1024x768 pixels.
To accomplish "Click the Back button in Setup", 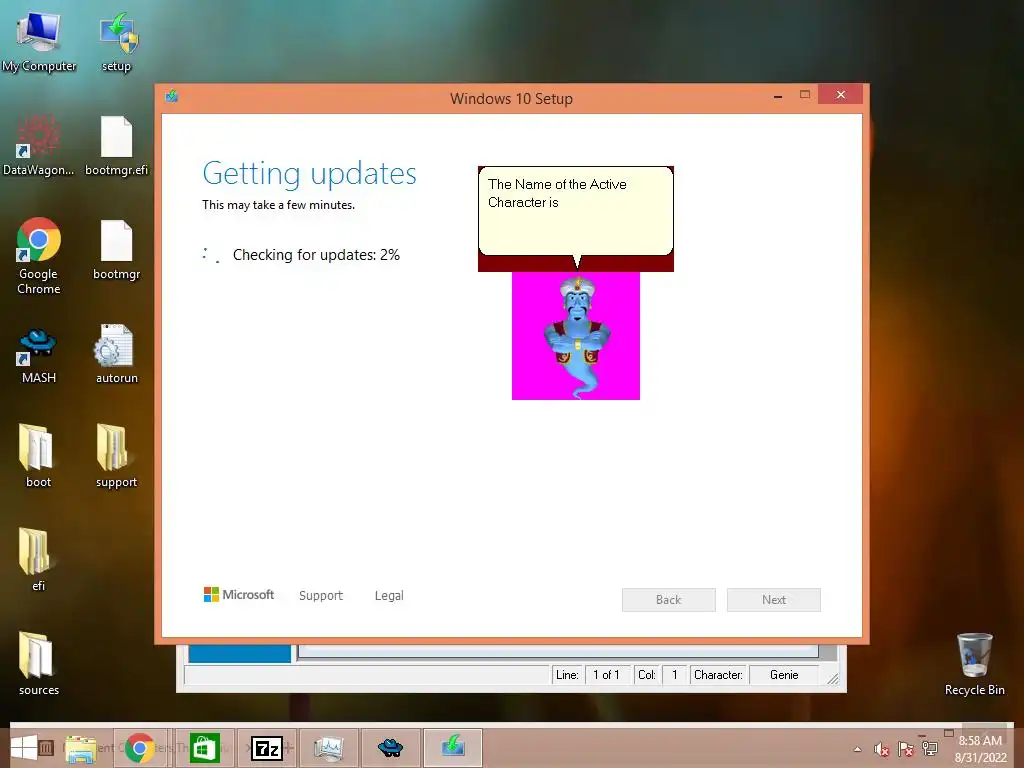I will click(669, 600).
